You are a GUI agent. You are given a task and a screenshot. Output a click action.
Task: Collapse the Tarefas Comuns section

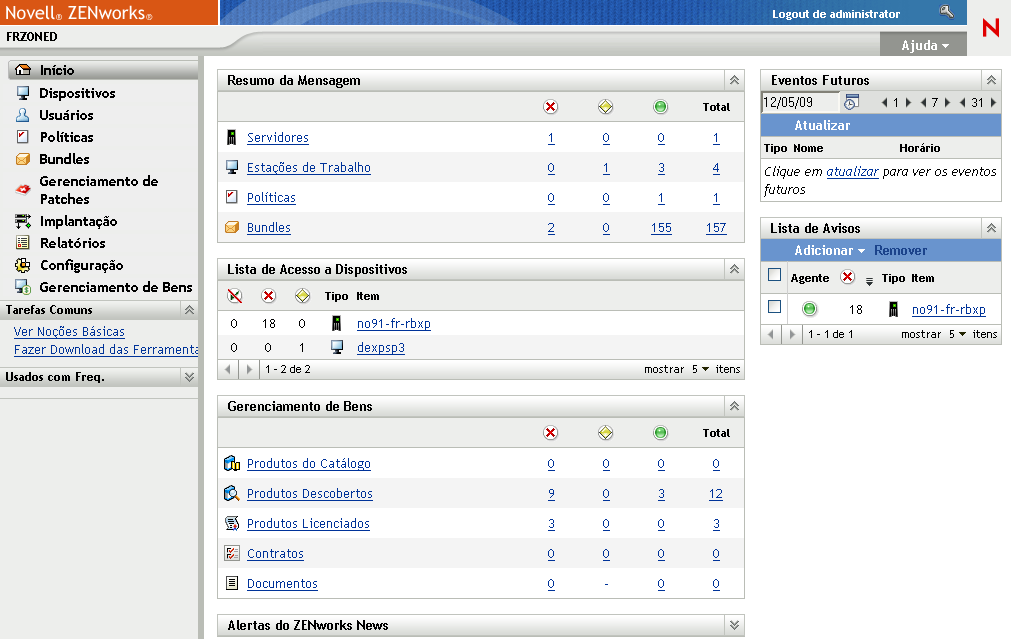[189, 310]
